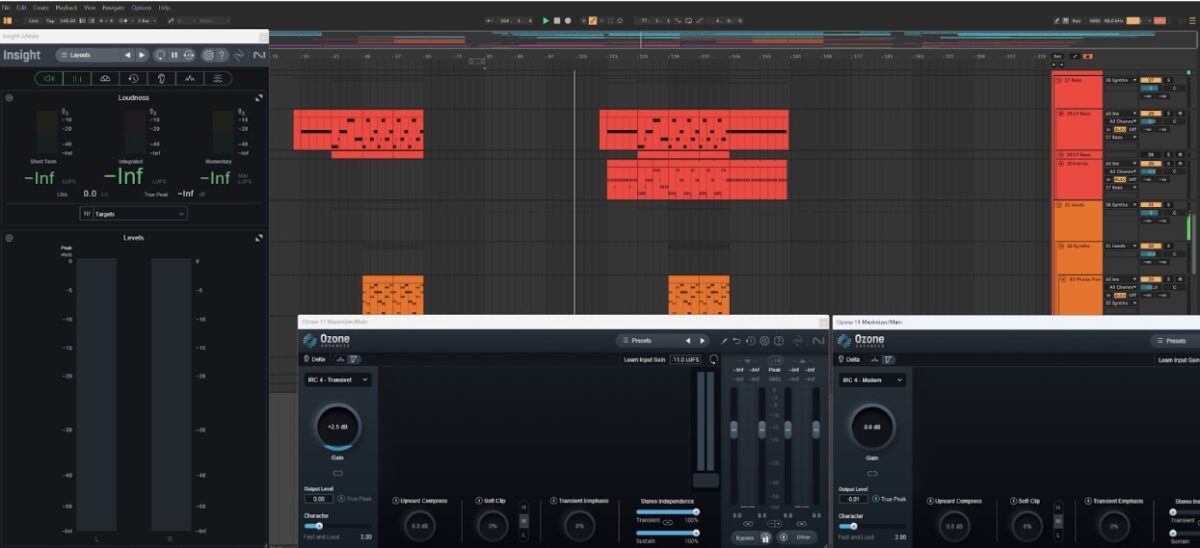Toggle Delta in the first Ozone Maximizer
This screenshot has width=1200, height=548.
[314, 358]
